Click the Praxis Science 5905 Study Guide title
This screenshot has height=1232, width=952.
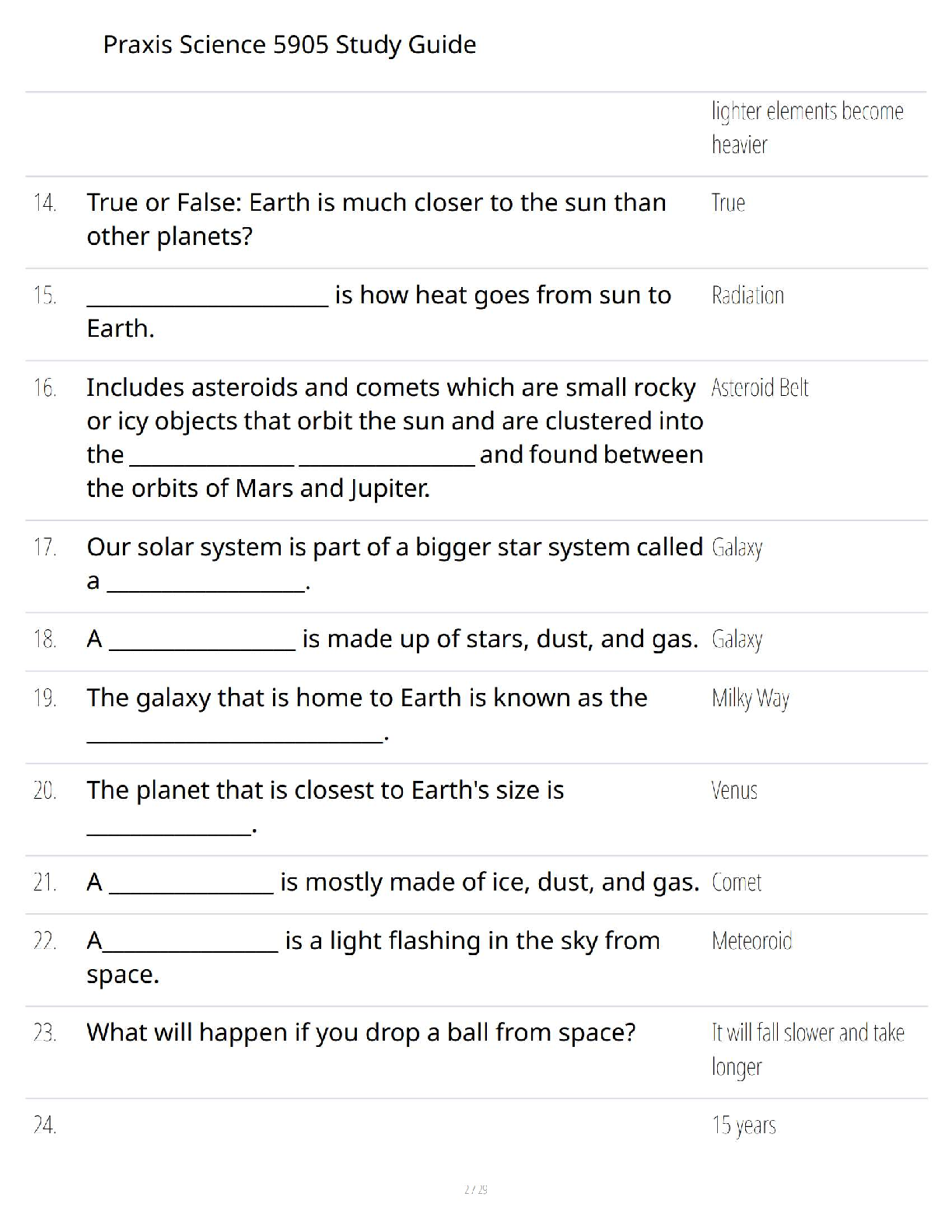289,45
